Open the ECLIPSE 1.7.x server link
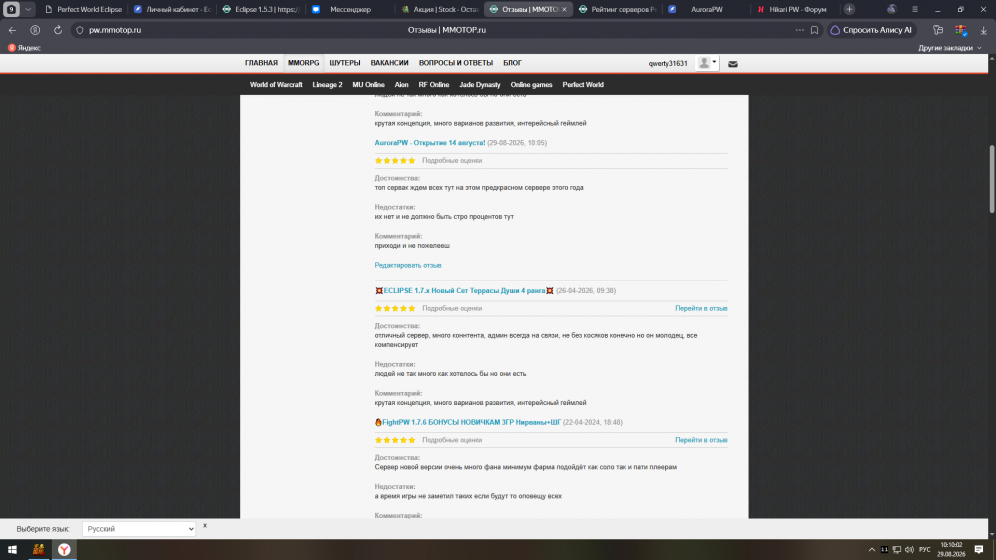This screenshot has width=996, height=560. coord(464,291)
